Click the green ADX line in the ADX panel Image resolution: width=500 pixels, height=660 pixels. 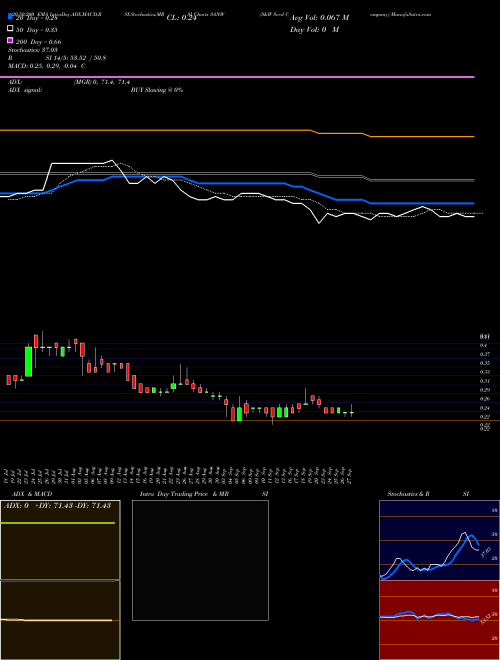coord(57,523)
